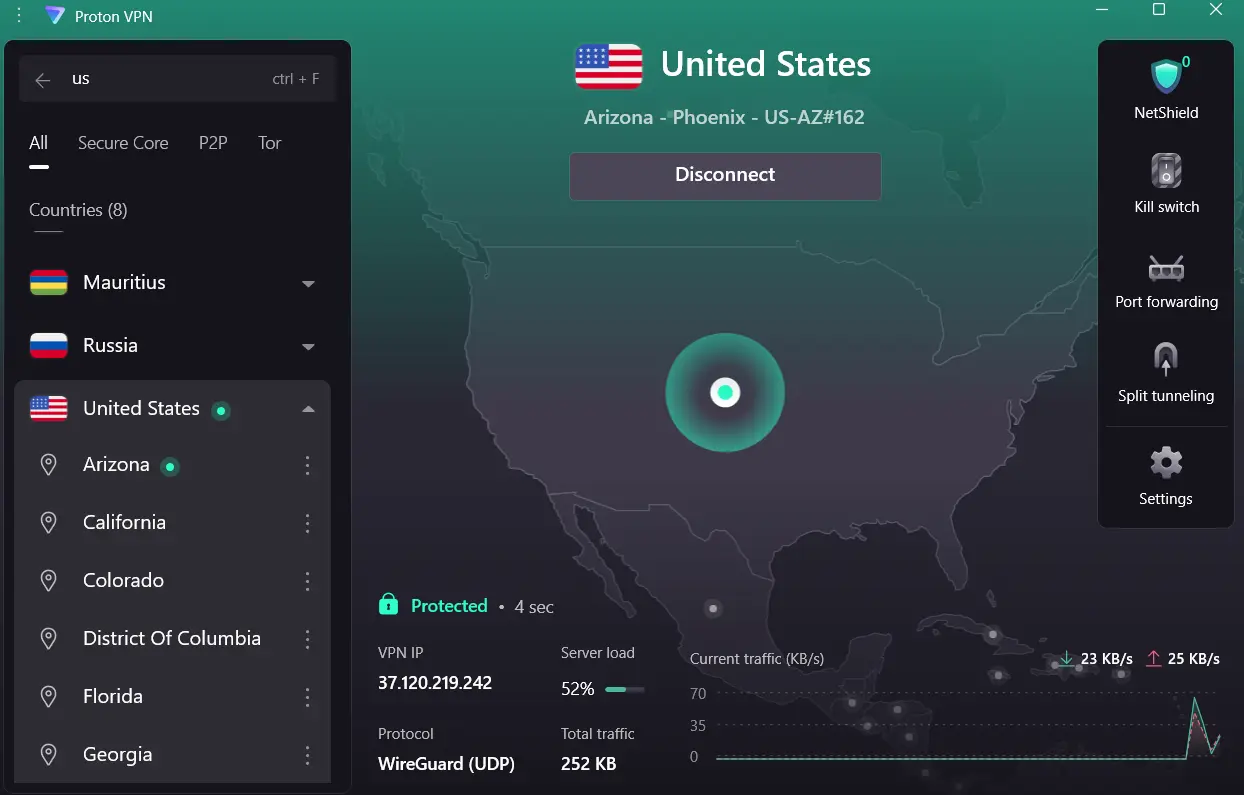The image size is (1244, 795).
Task: Select the California row
Action: [x=172, y=523]
